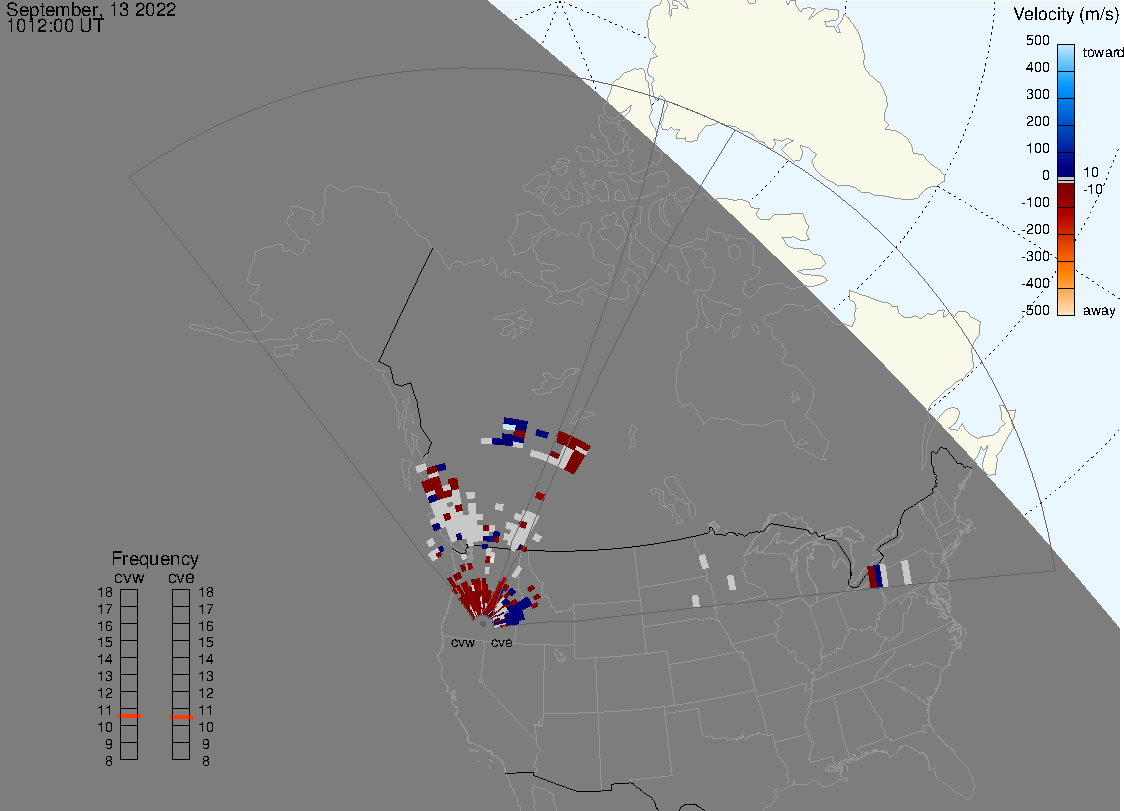This screenshot has width=1124, height=811.
Task: Click the "cvw" header above the frequency bar
Action: [129, 577]
